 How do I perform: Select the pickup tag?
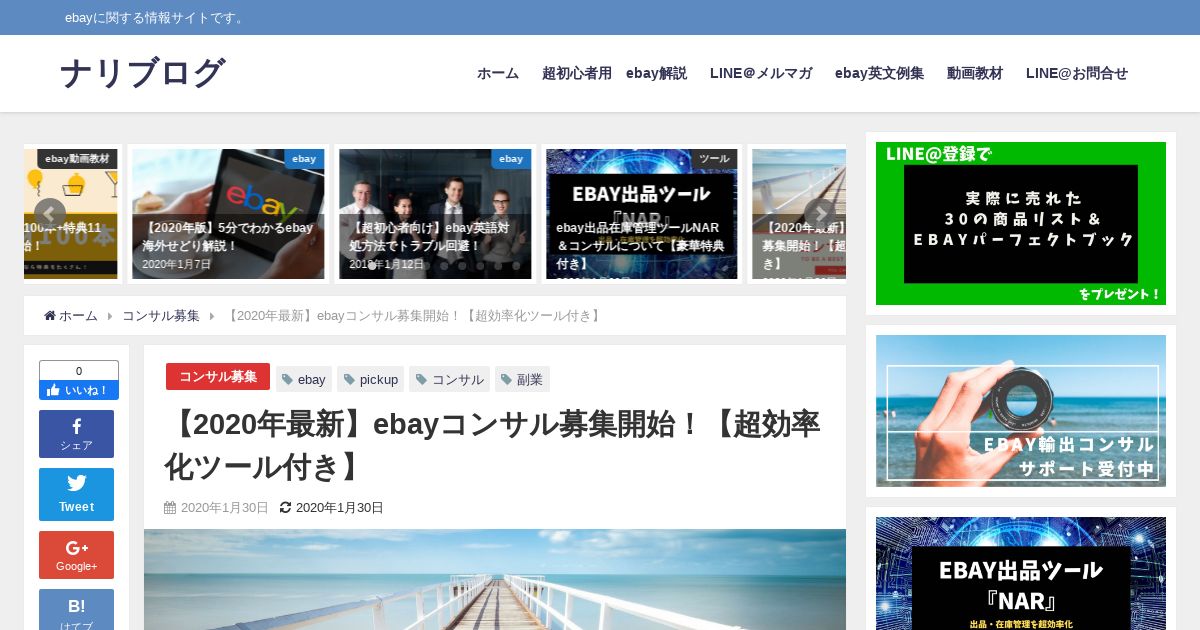click(x=370, y=379)
